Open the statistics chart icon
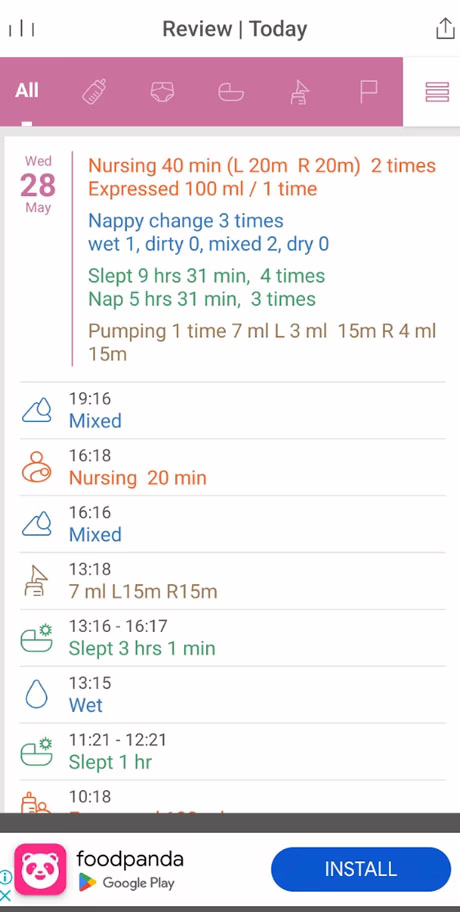 [22, 28]
